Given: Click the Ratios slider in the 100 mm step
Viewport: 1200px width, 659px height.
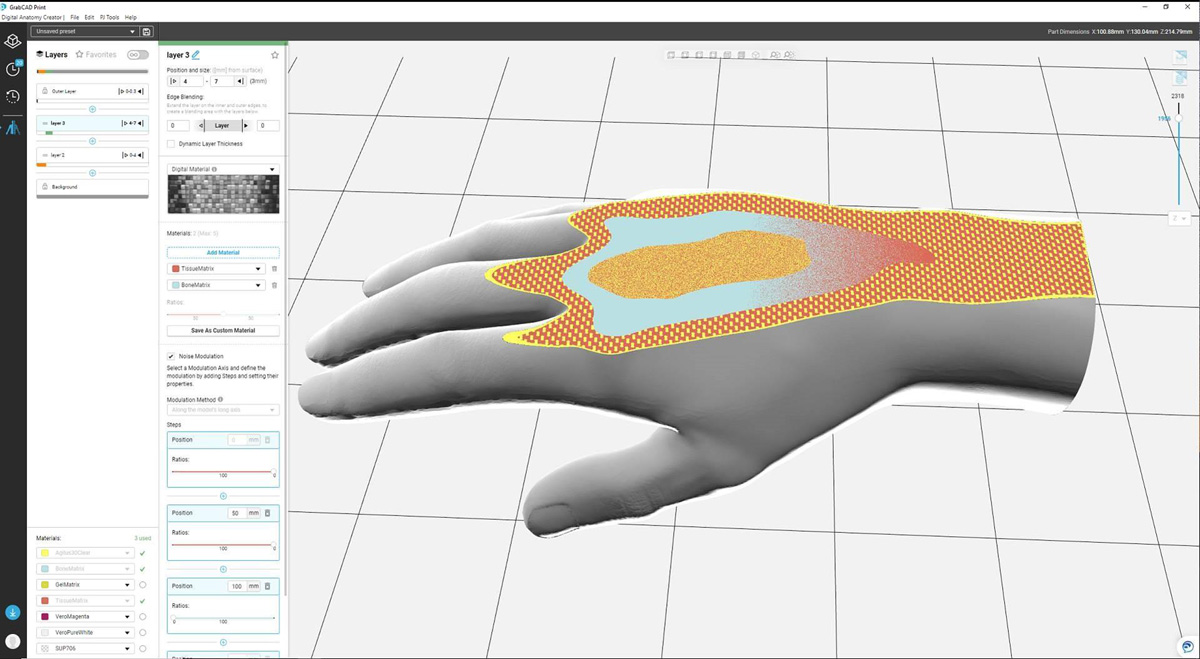Looking at the screenshot, I should (223, 618).
